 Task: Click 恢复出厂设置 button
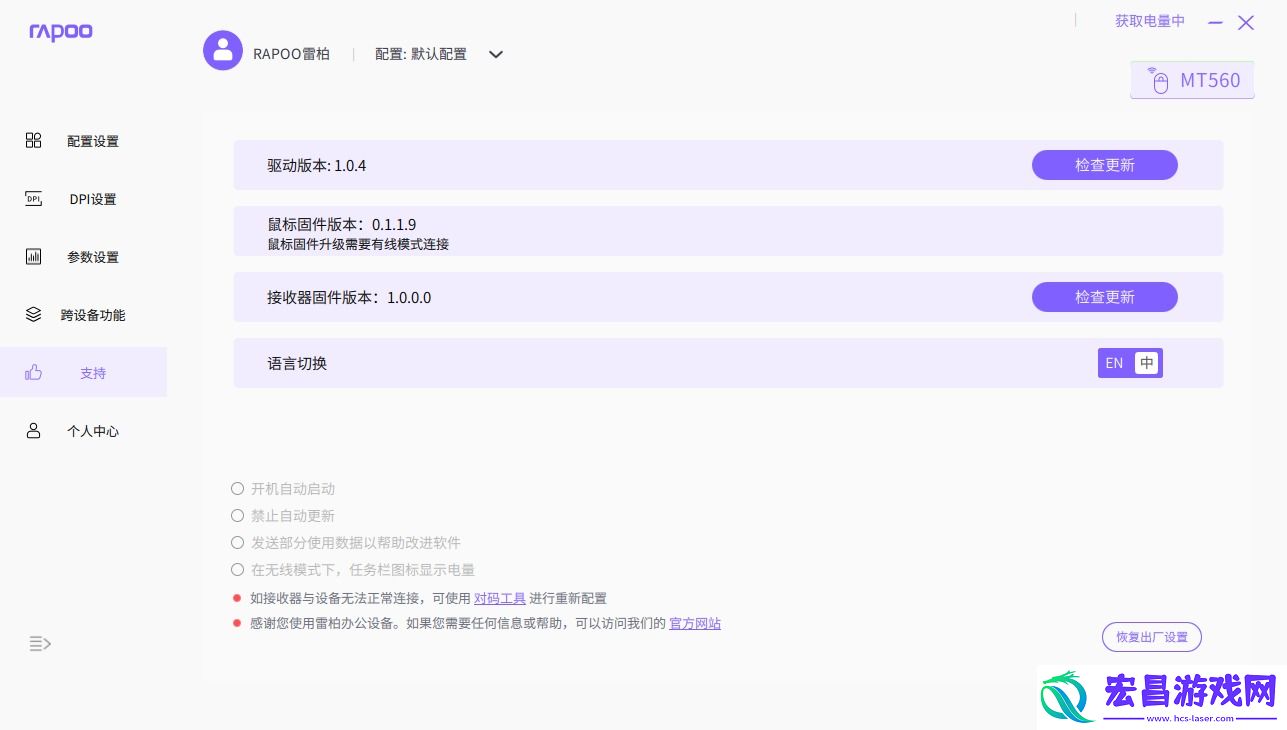[x=1152, y=637]
